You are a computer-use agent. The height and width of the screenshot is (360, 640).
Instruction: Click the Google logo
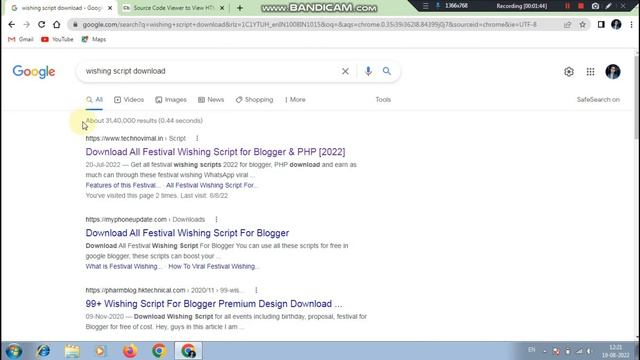34,72
